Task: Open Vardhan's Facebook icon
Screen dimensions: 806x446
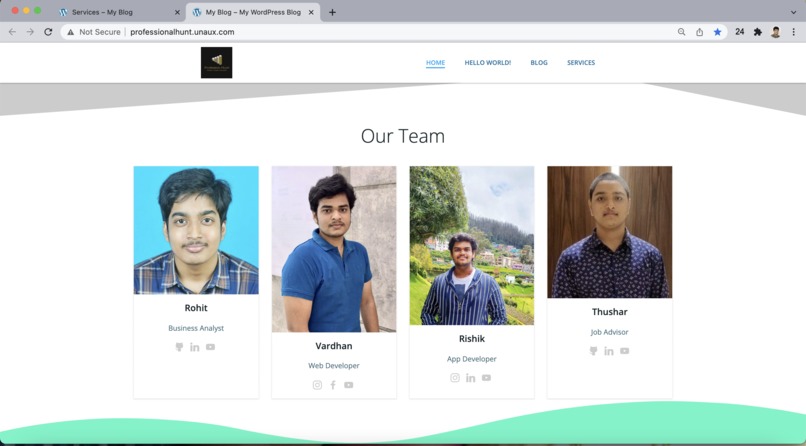Action: coord(333,385)
